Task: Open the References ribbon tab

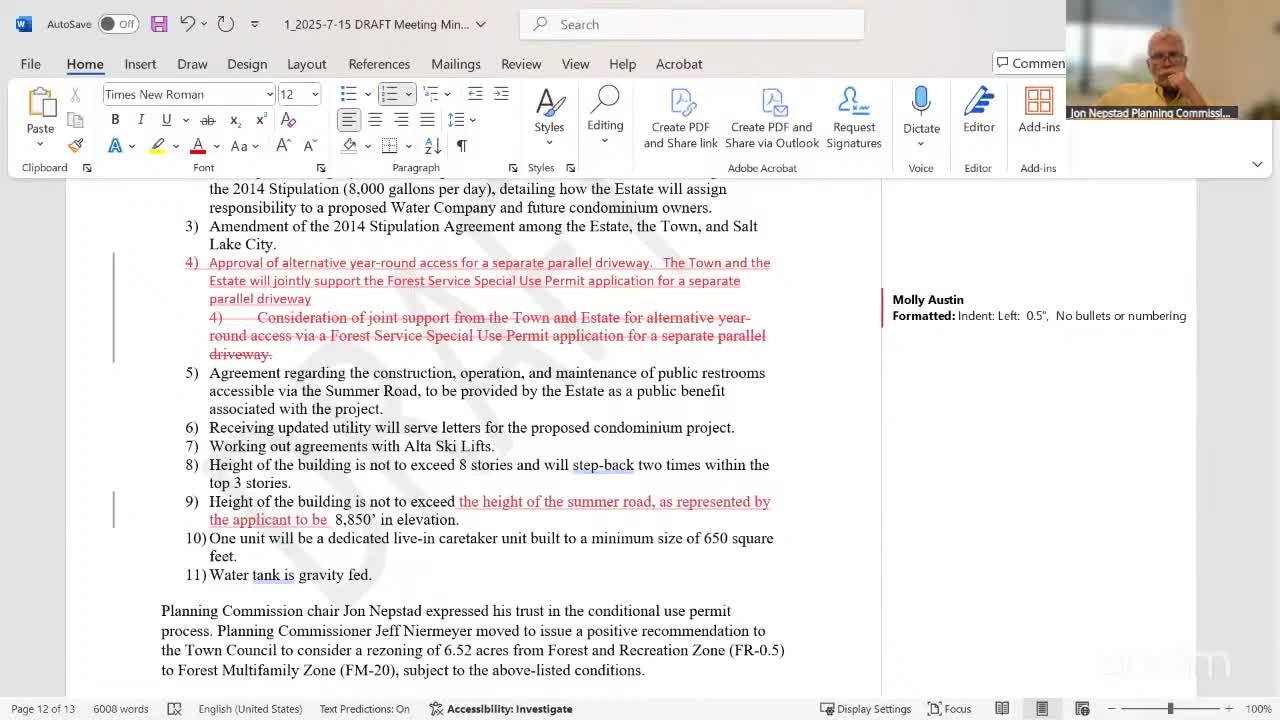Action: click(x=379, y=64)
